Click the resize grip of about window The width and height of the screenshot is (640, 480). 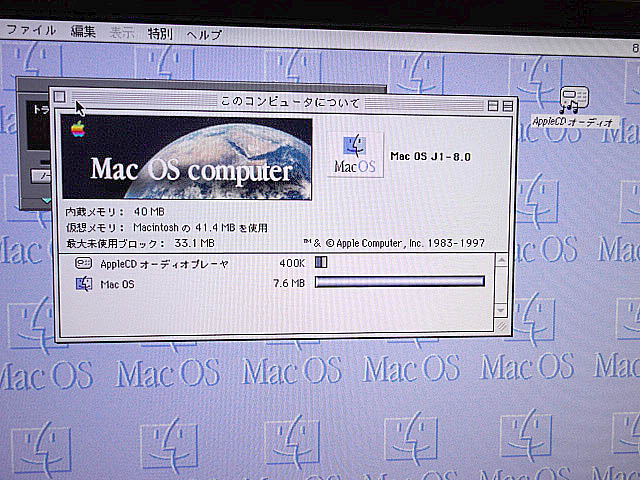click(x=500, y=325)
